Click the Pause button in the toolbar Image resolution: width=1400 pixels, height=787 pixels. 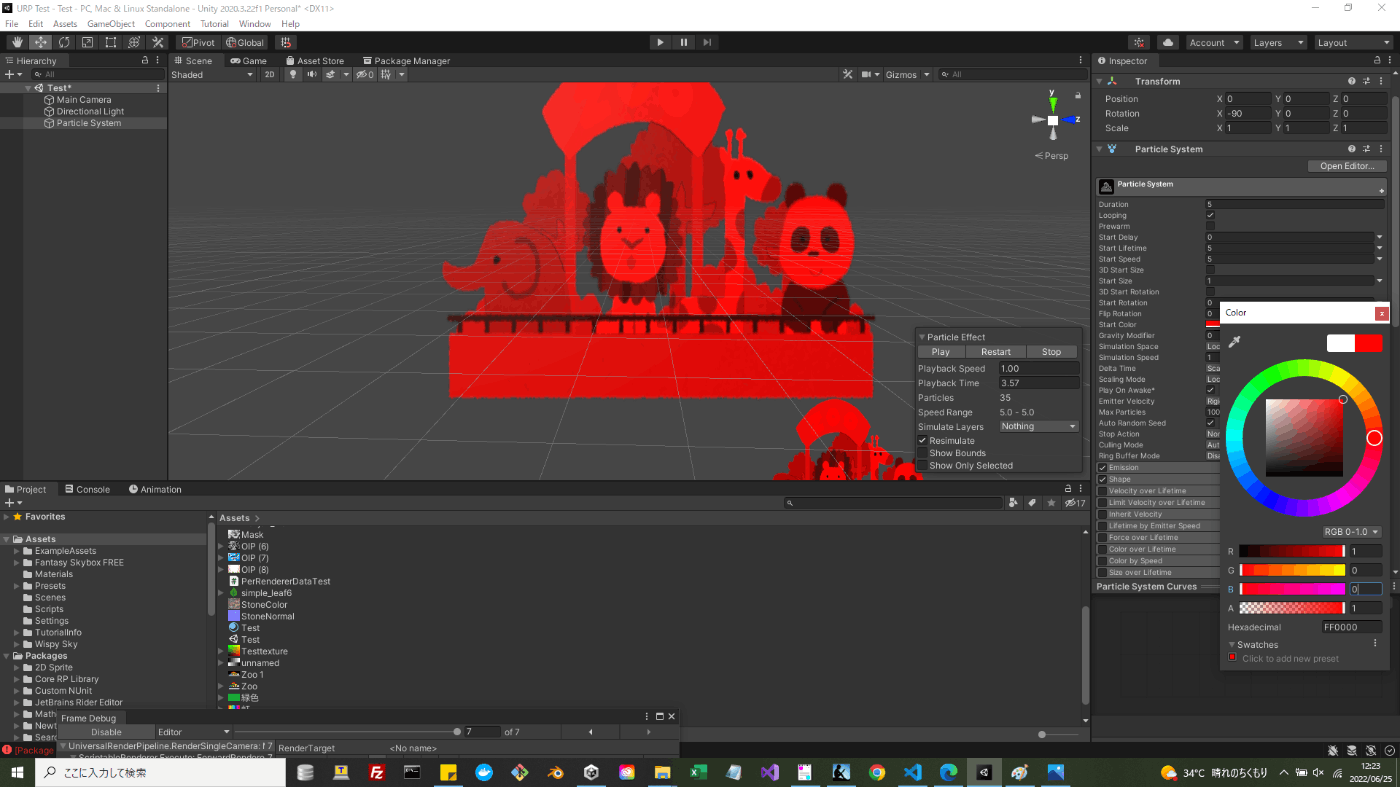[x=684, y=42]
